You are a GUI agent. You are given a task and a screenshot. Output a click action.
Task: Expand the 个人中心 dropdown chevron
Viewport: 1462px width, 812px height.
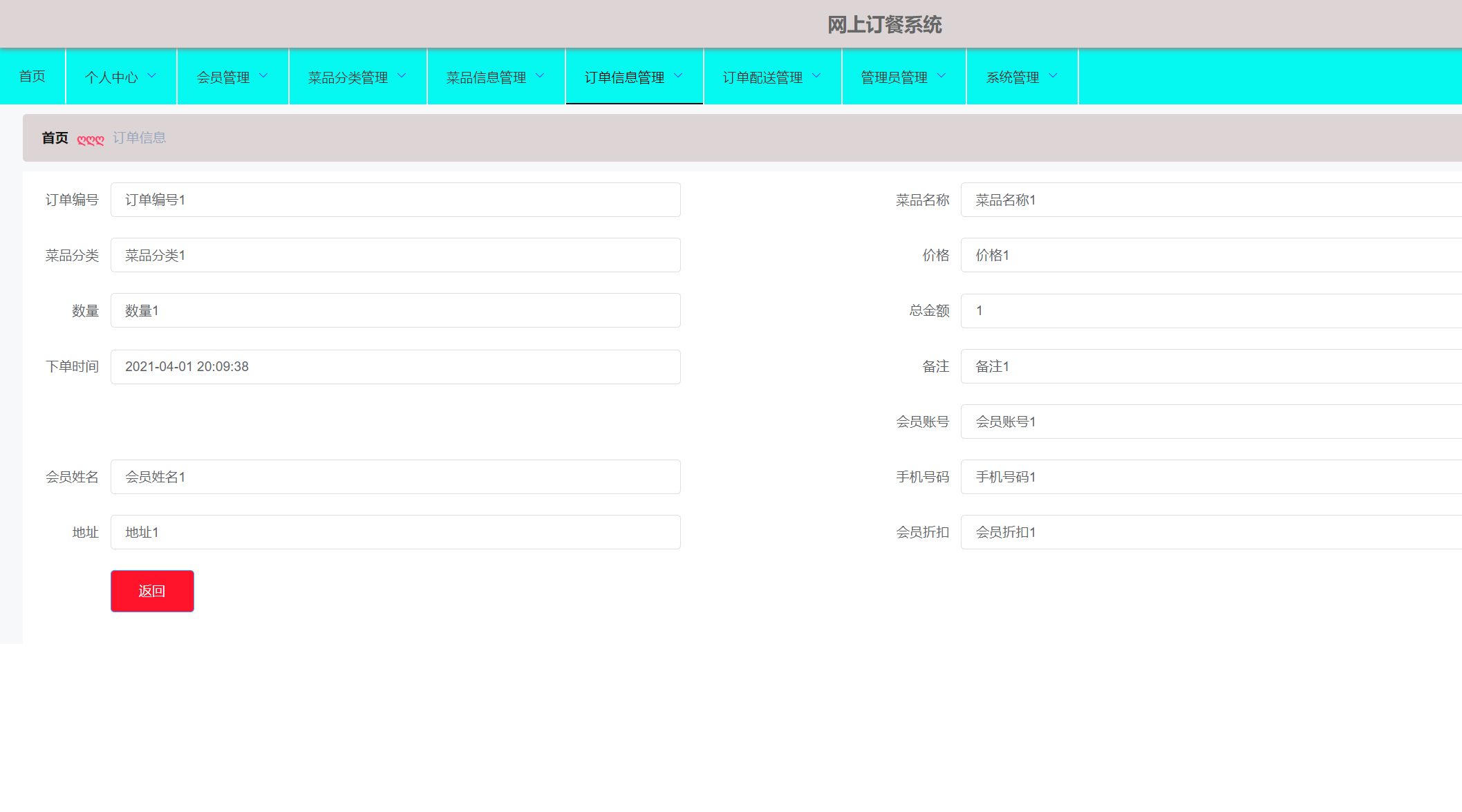(x=152, y=76)
